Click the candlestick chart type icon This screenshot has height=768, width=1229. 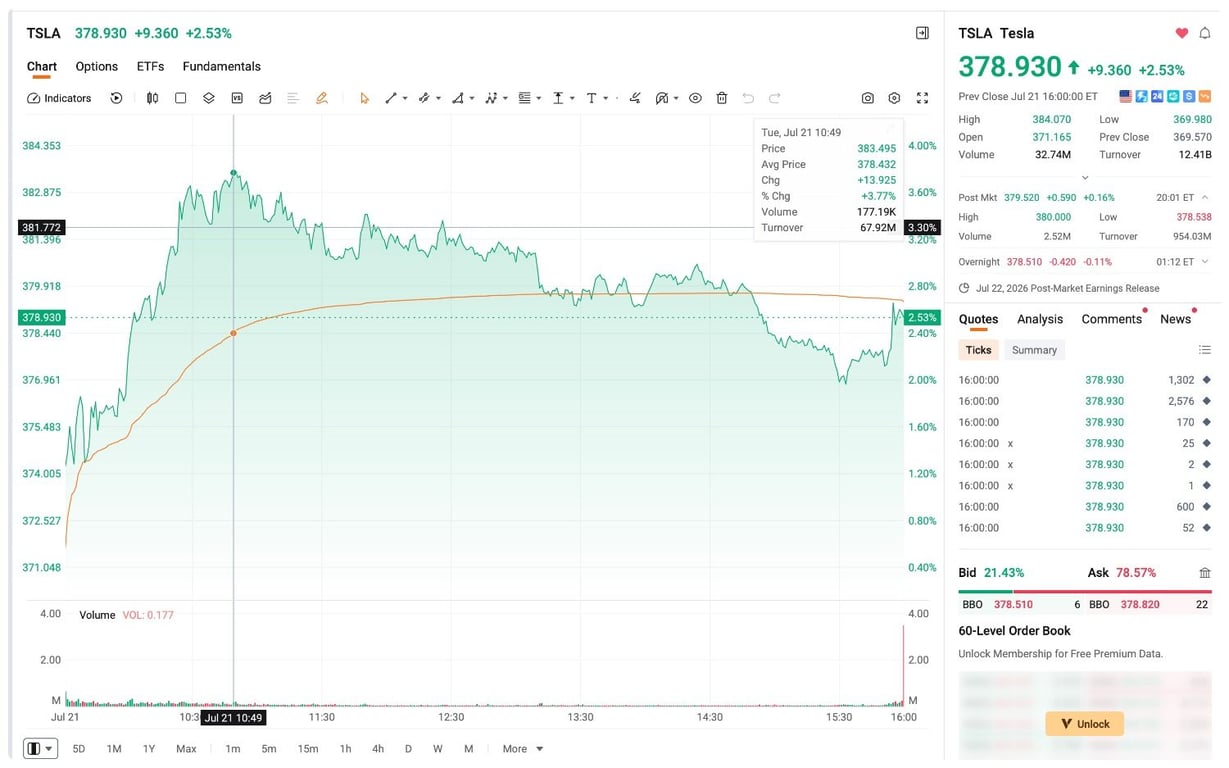pyautogui.click(x=152, y=98)
